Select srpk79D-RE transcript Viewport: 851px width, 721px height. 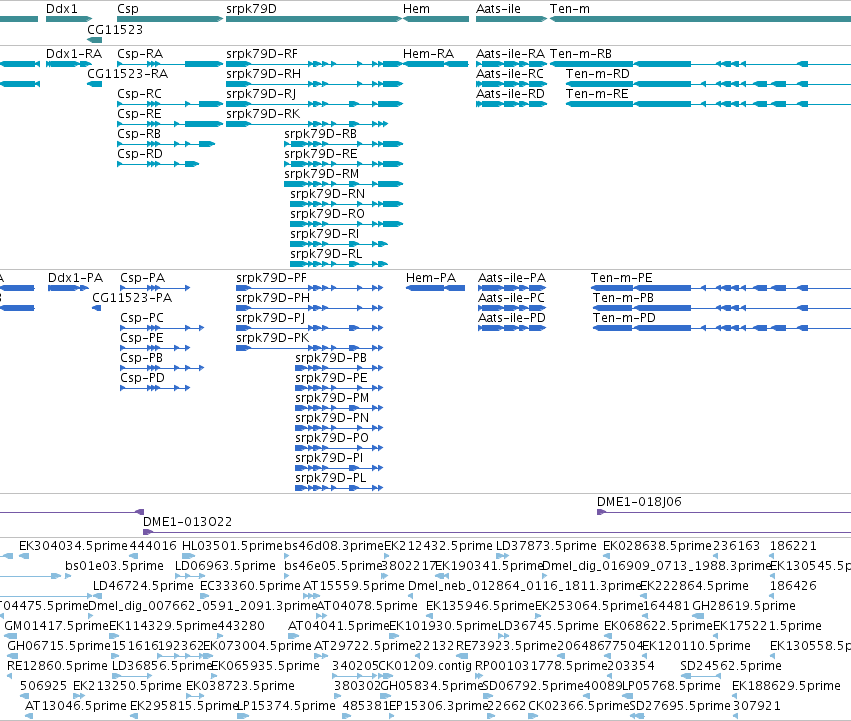pos(344,164)
